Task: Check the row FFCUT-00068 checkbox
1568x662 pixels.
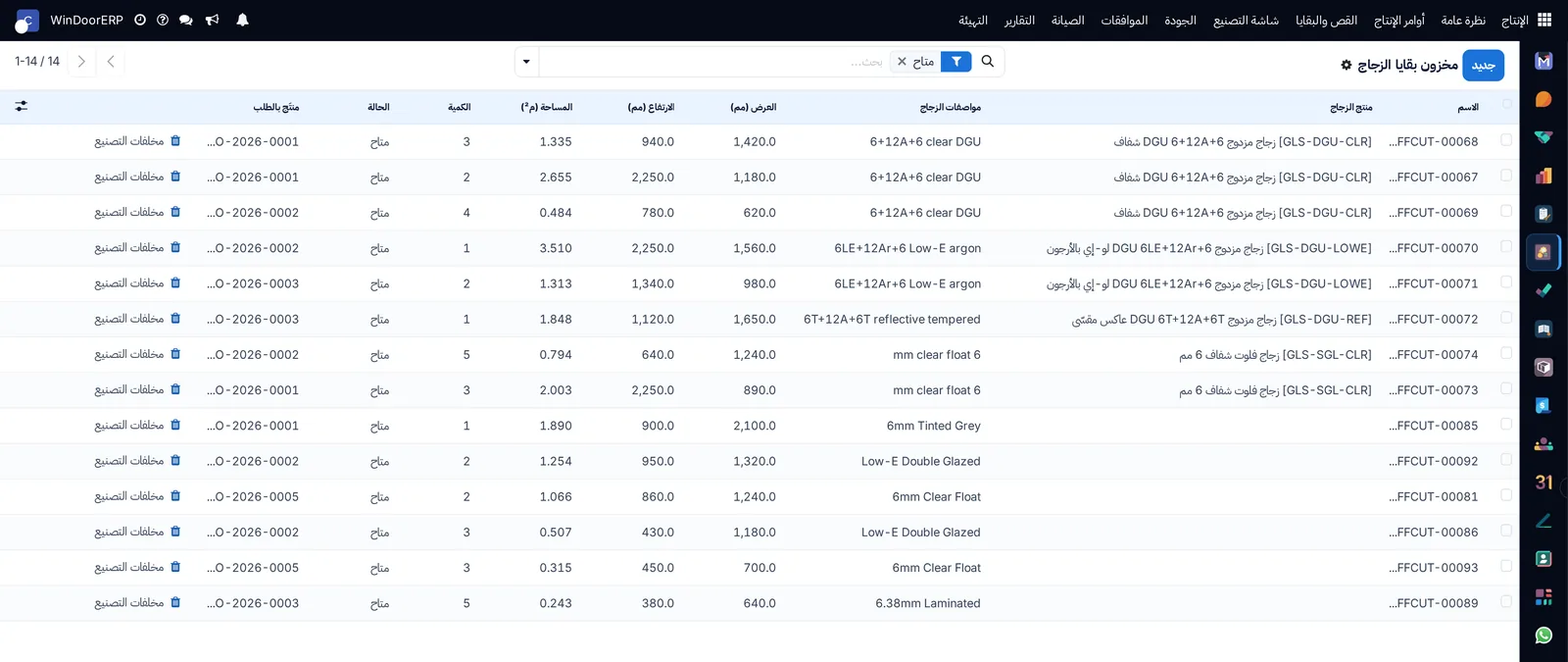Action: click(x=1506, y=140)
